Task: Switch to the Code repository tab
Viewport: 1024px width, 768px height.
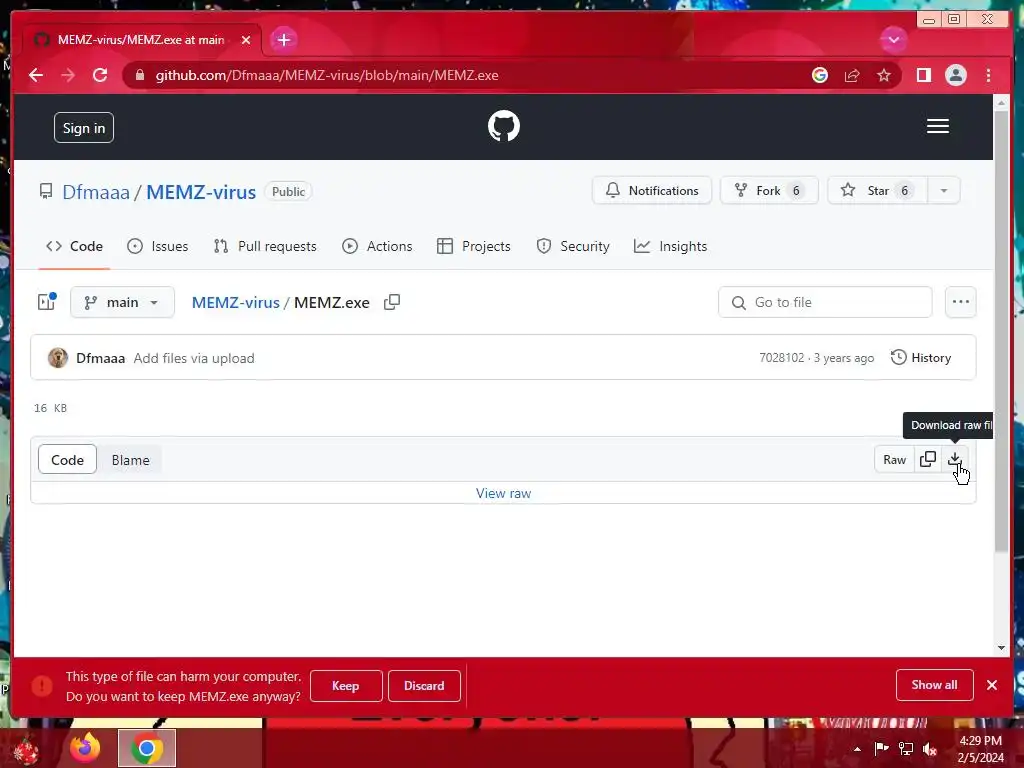Action: click(x=74, y=246)
